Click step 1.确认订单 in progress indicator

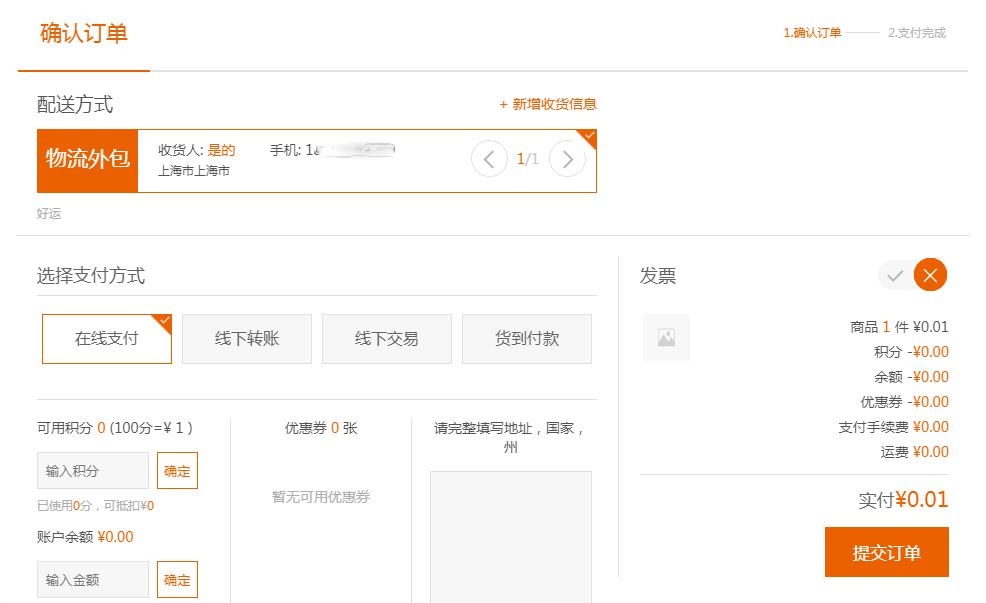(812, 33)
